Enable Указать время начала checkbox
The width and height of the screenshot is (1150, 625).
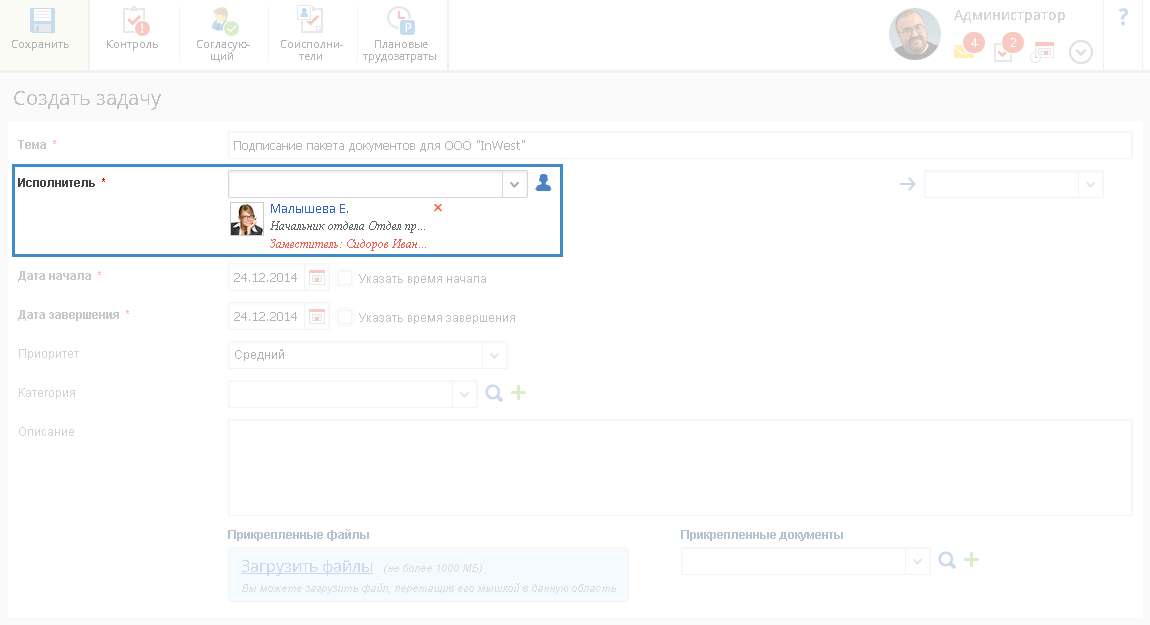(345, 279)
